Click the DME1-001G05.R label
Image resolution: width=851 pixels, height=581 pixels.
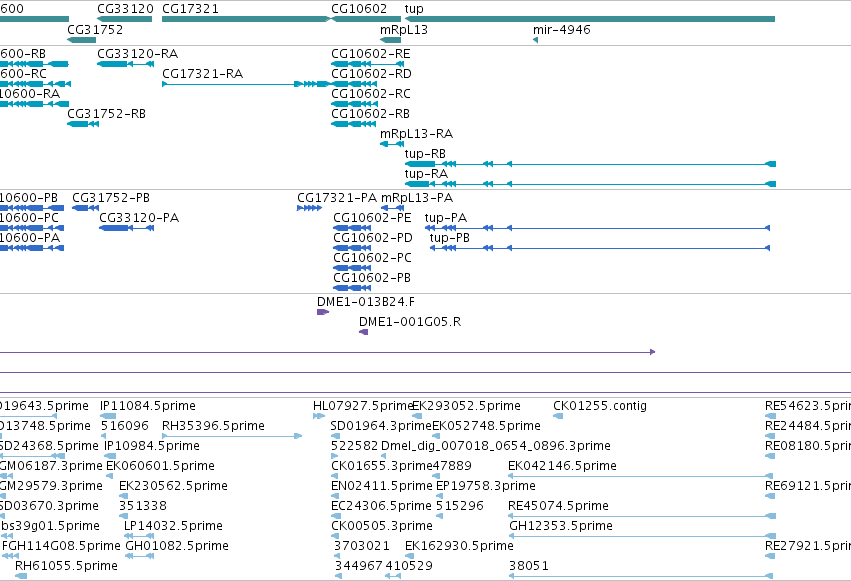tap(410, 322)
